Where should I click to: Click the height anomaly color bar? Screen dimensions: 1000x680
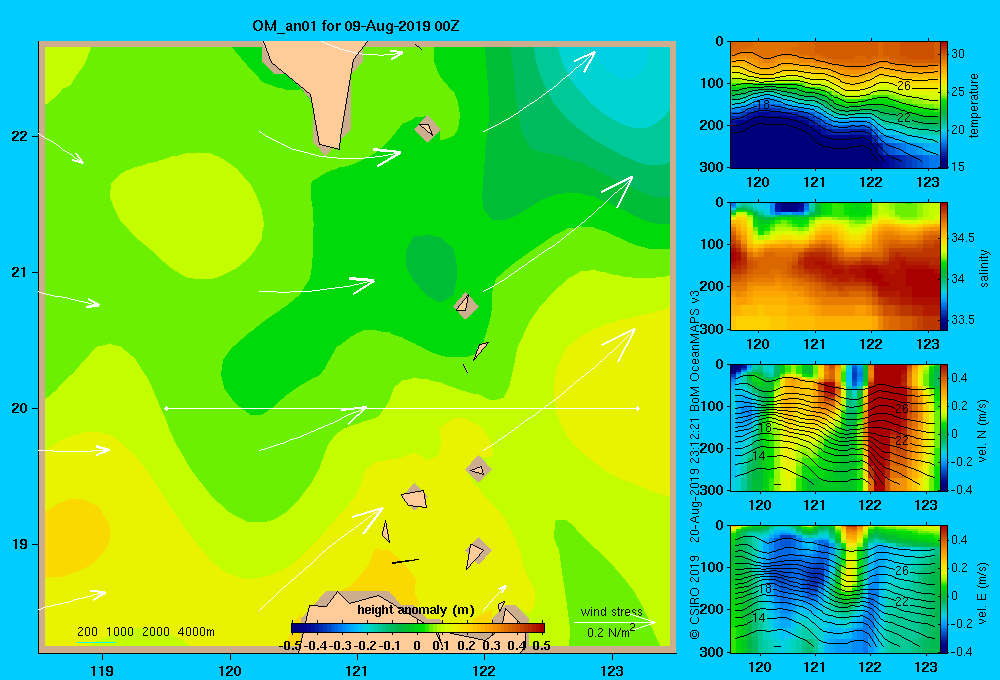coord(418,628)
